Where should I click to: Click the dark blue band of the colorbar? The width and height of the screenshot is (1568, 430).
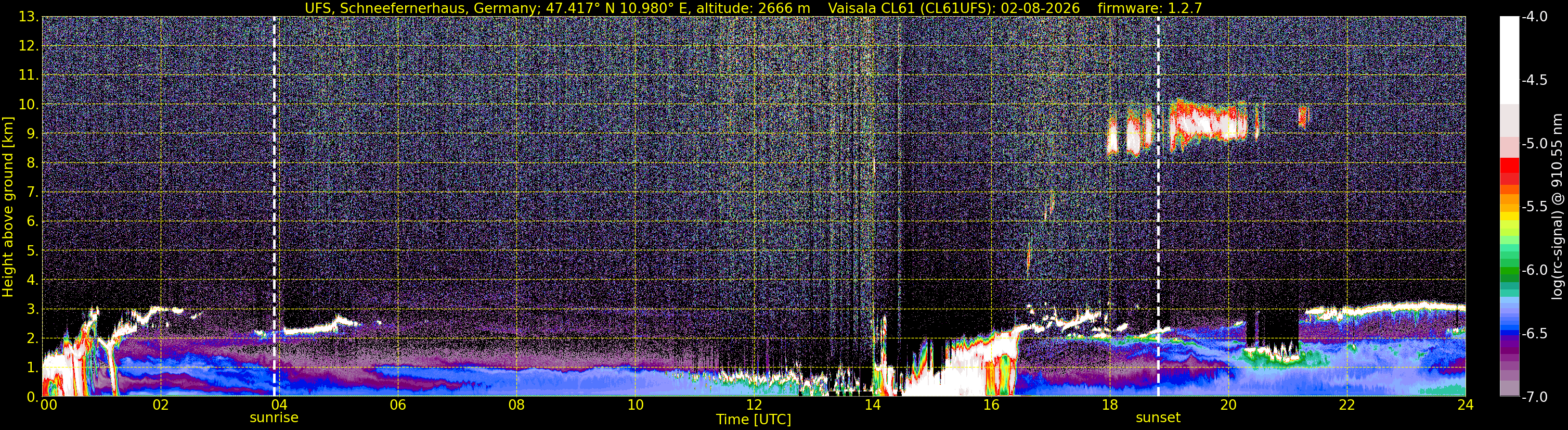tap(1510, 334)
